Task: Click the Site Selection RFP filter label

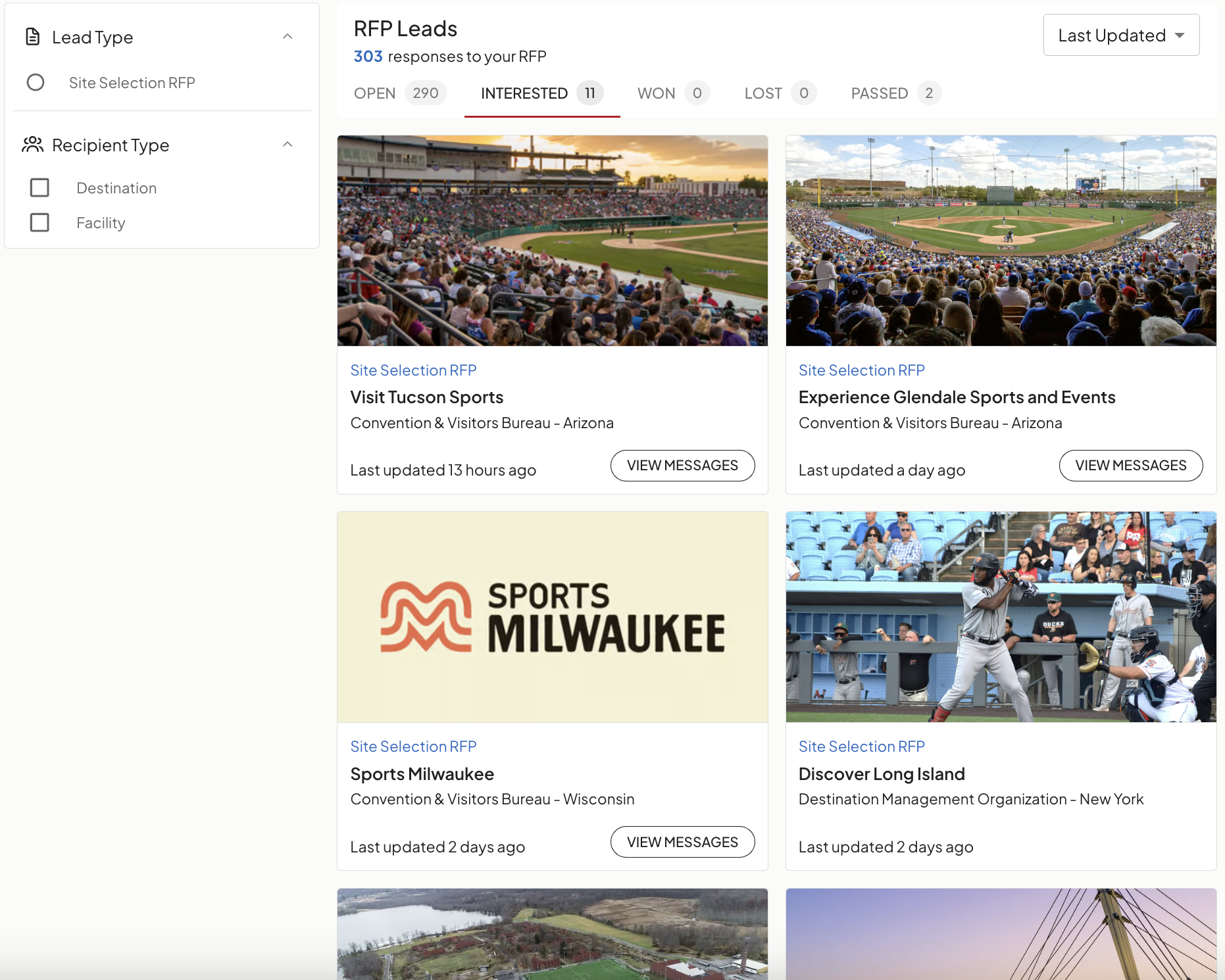Action: [132, 83]
